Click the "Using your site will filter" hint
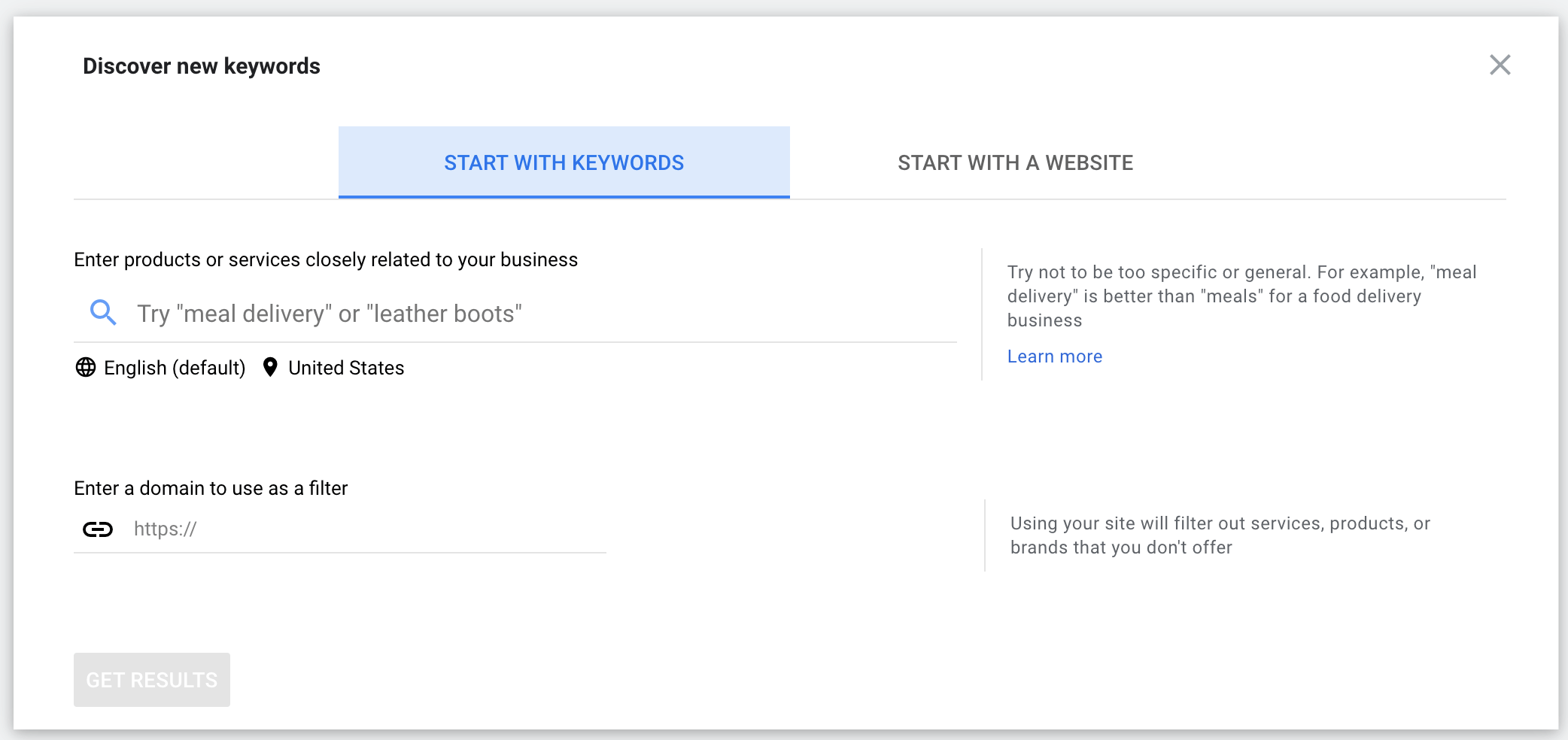This screenshot has height=740, width=1568. tap(1220, 535)
